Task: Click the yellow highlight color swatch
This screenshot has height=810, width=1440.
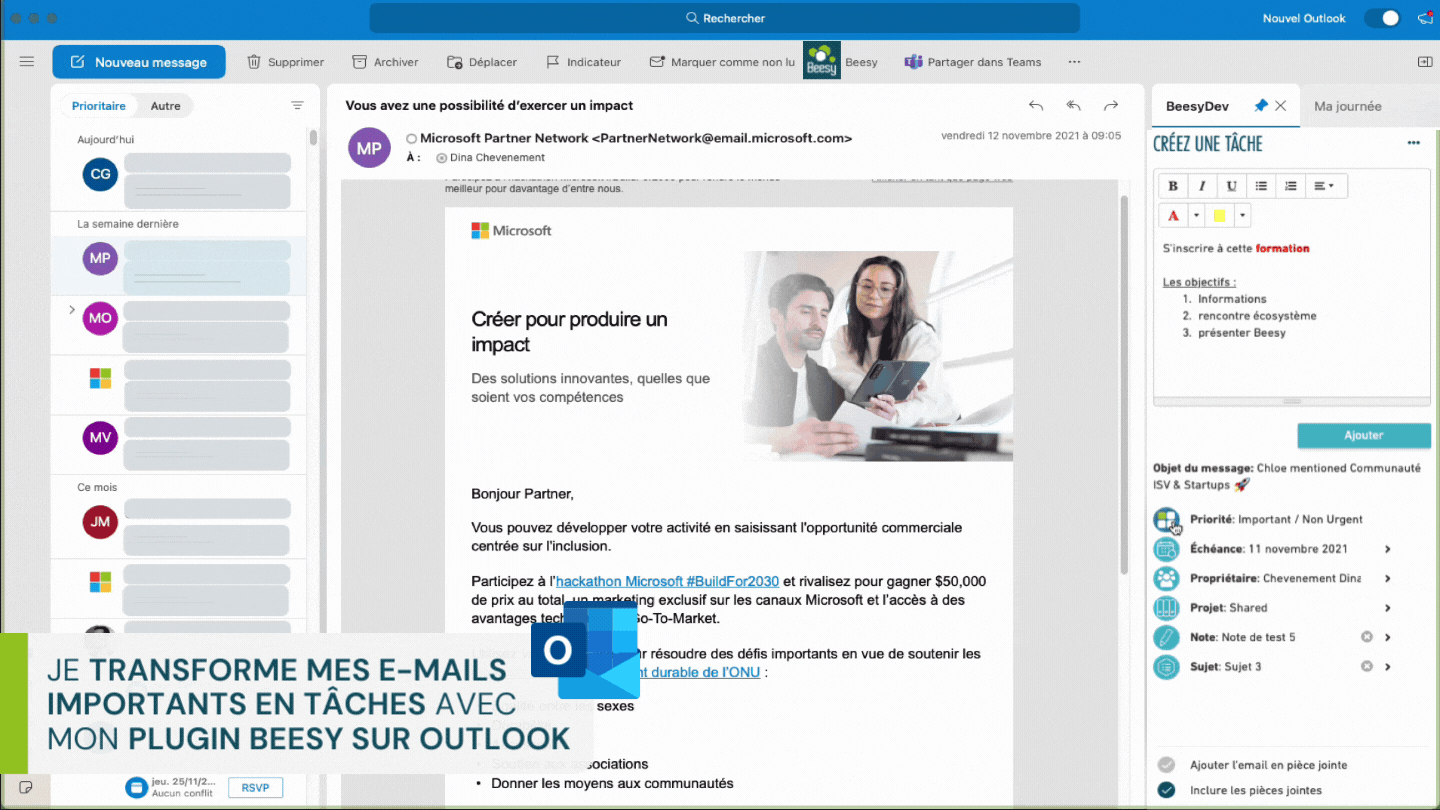Action: [1219, 215]
